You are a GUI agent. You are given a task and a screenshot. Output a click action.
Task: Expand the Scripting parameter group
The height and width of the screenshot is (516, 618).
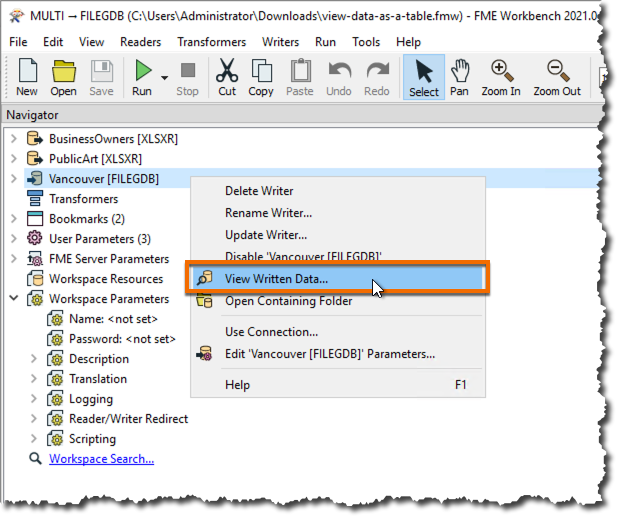34,438
